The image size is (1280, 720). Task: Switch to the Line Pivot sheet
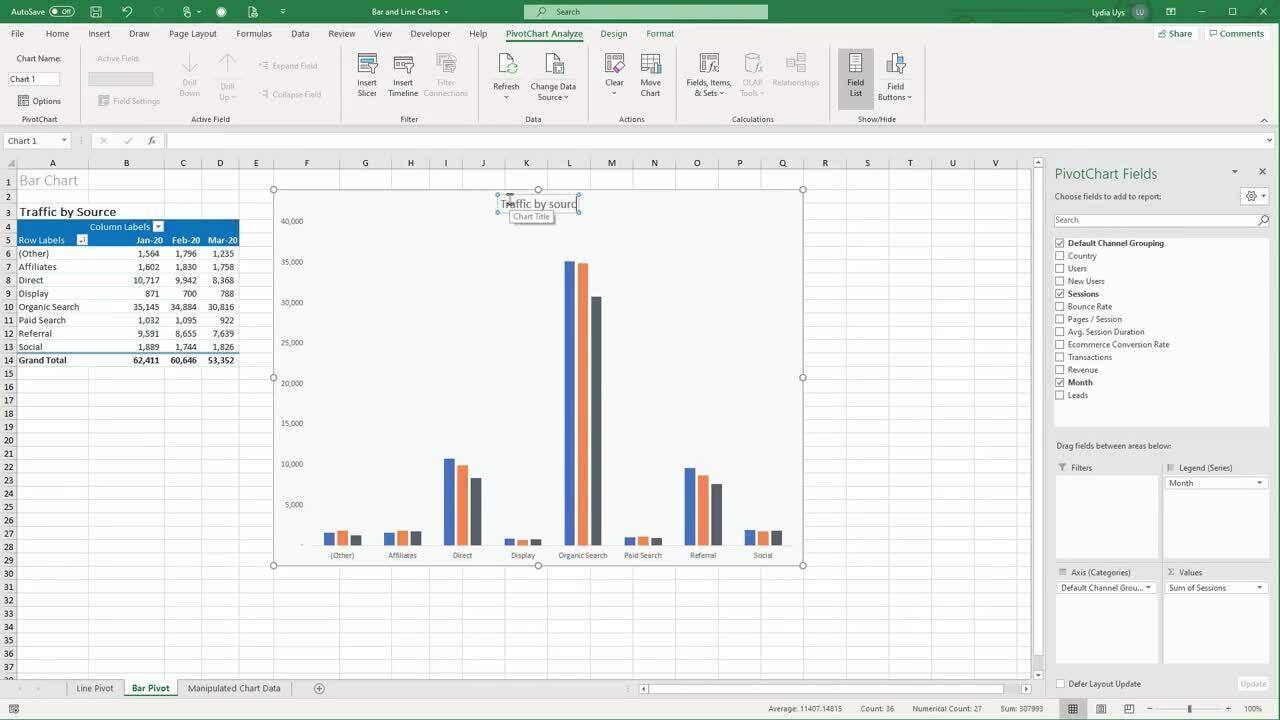[x=94, y=688]
